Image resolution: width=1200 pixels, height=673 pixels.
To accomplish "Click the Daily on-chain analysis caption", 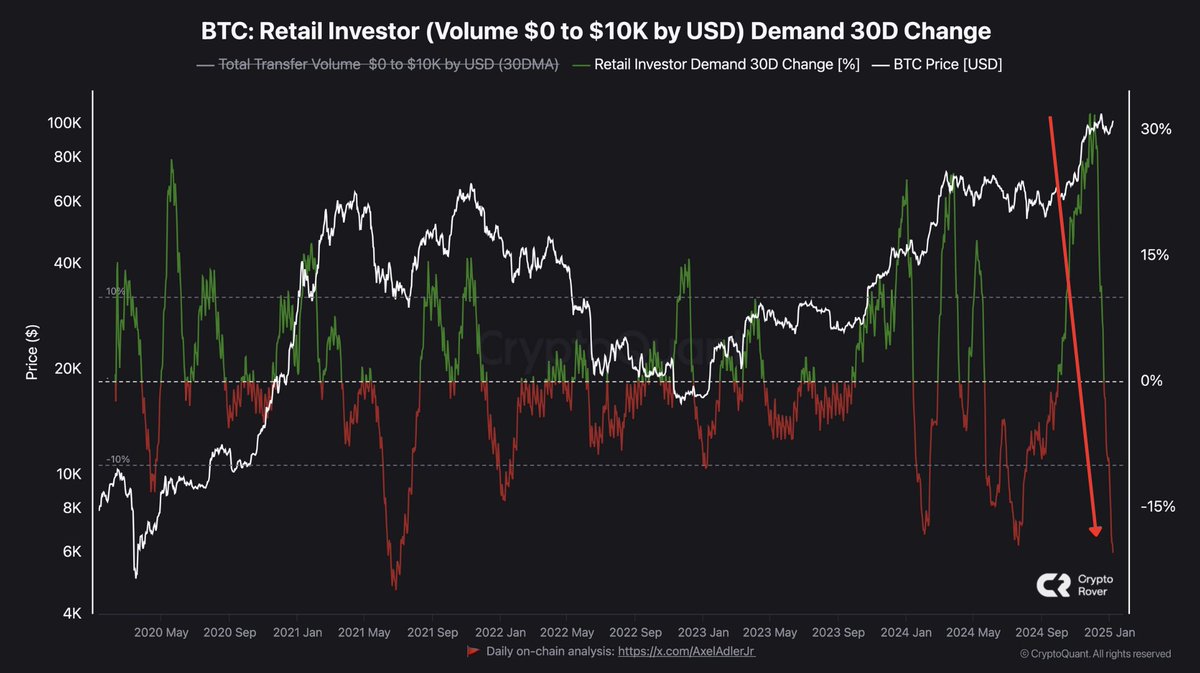I will click(x=549, y=651).
